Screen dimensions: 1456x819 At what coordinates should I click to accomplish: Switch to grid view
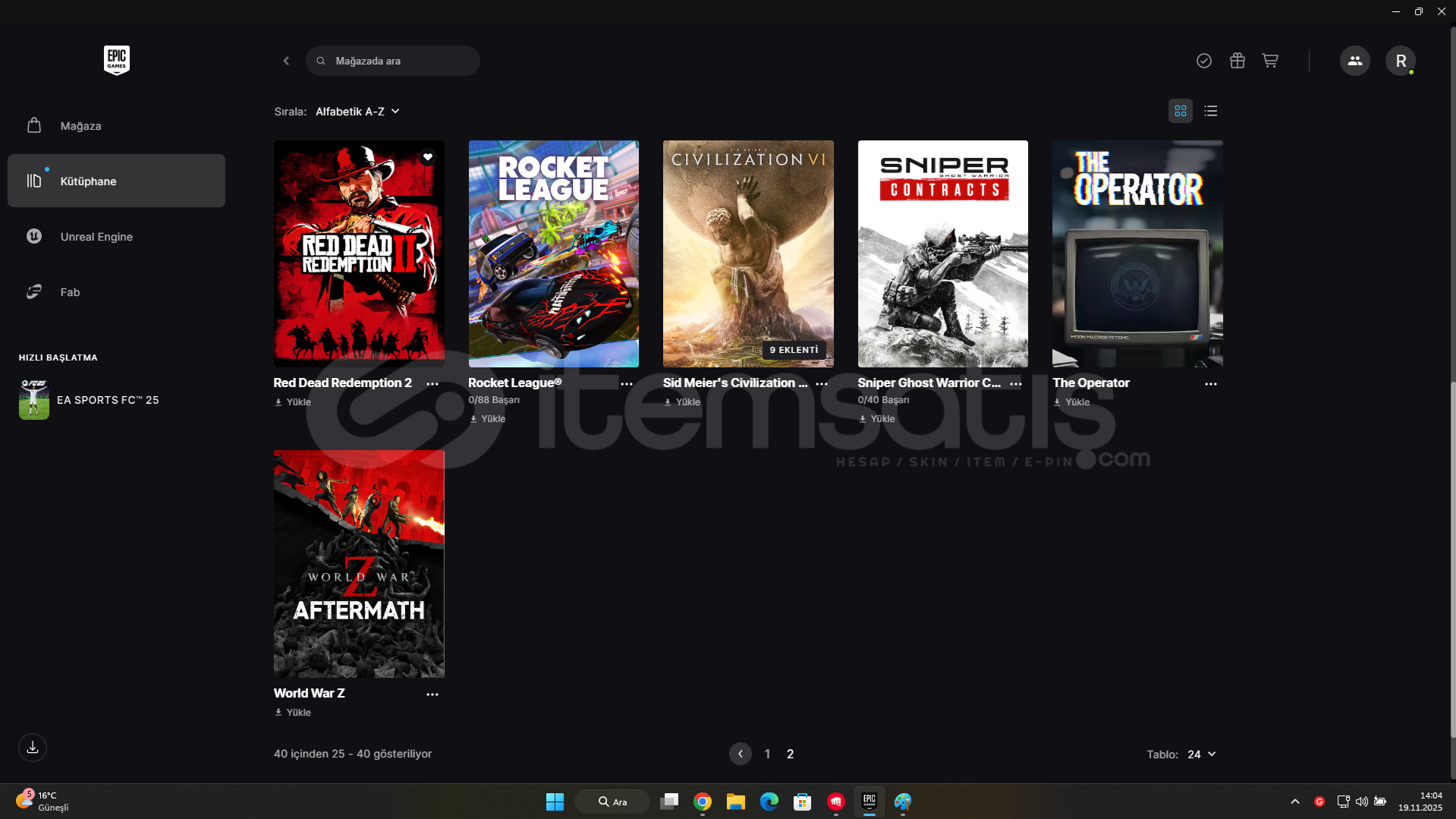click(x=1181, y=112)
